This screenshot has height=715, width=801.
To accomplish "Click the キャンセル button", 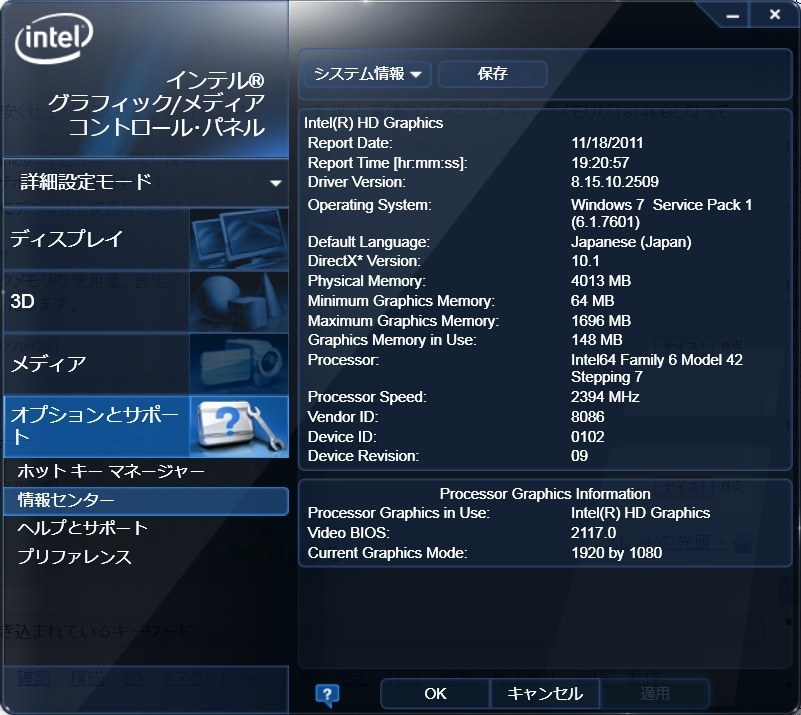I will [x=545, y=694].
